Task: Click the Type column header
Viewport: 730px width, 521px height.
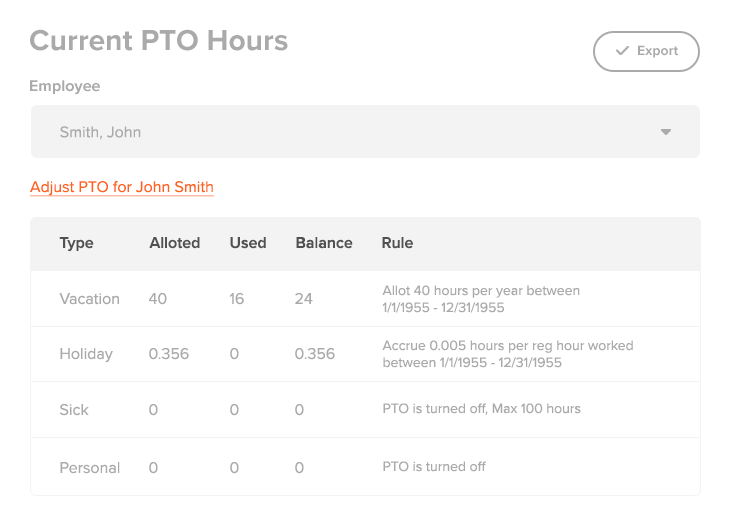Action: (x=76, y=243)
